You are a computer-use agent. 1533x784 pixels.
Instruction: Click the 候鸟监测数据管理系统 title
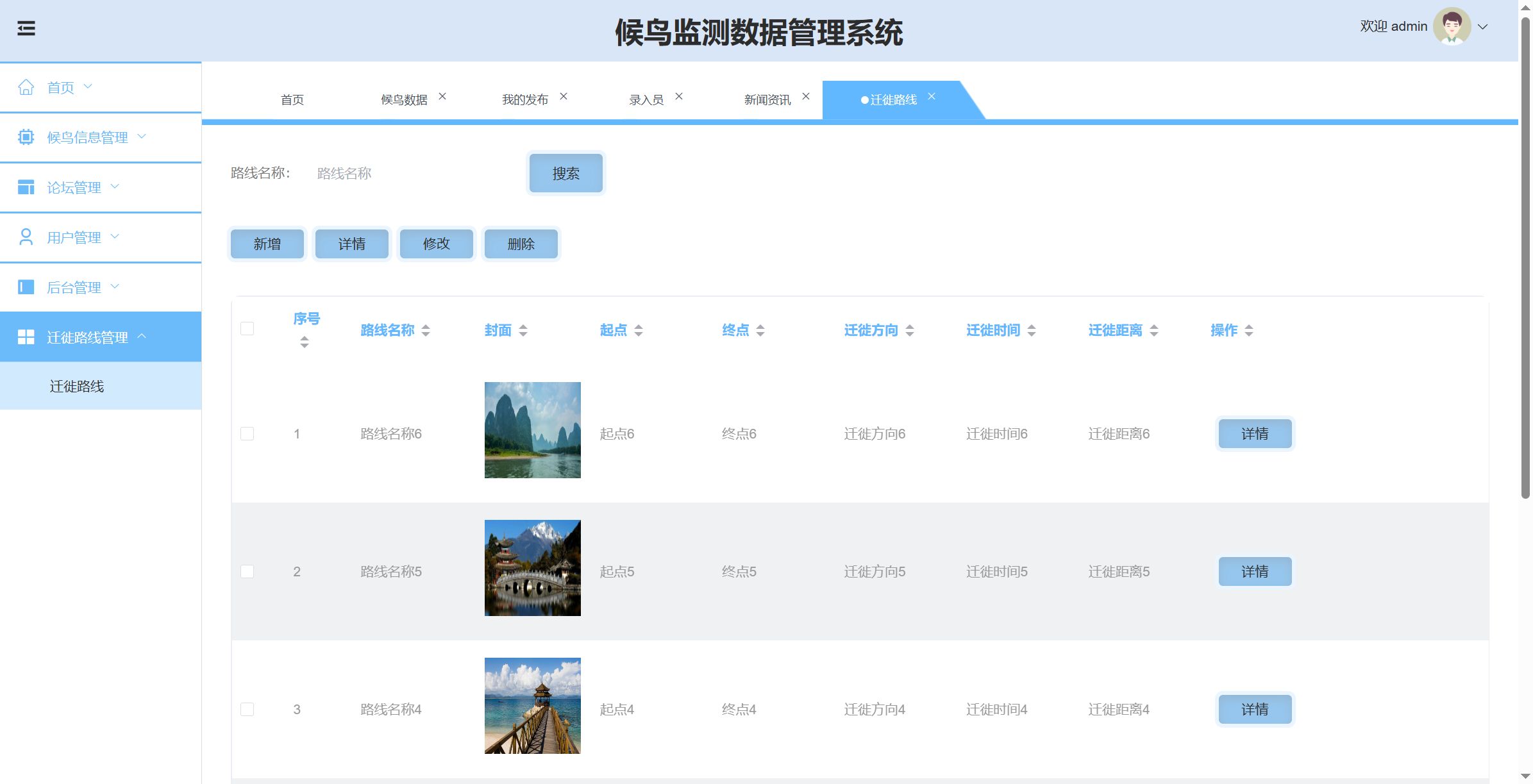[759, 32]
